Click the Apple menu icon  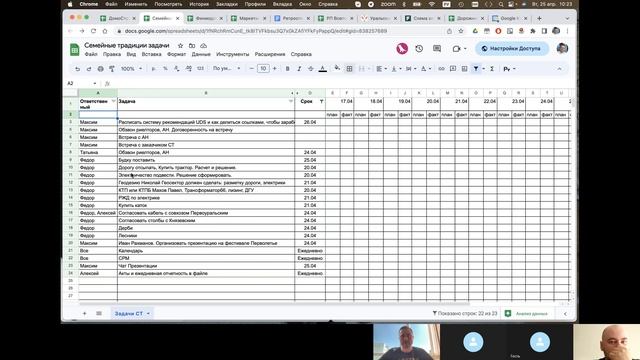pos(70,4)
